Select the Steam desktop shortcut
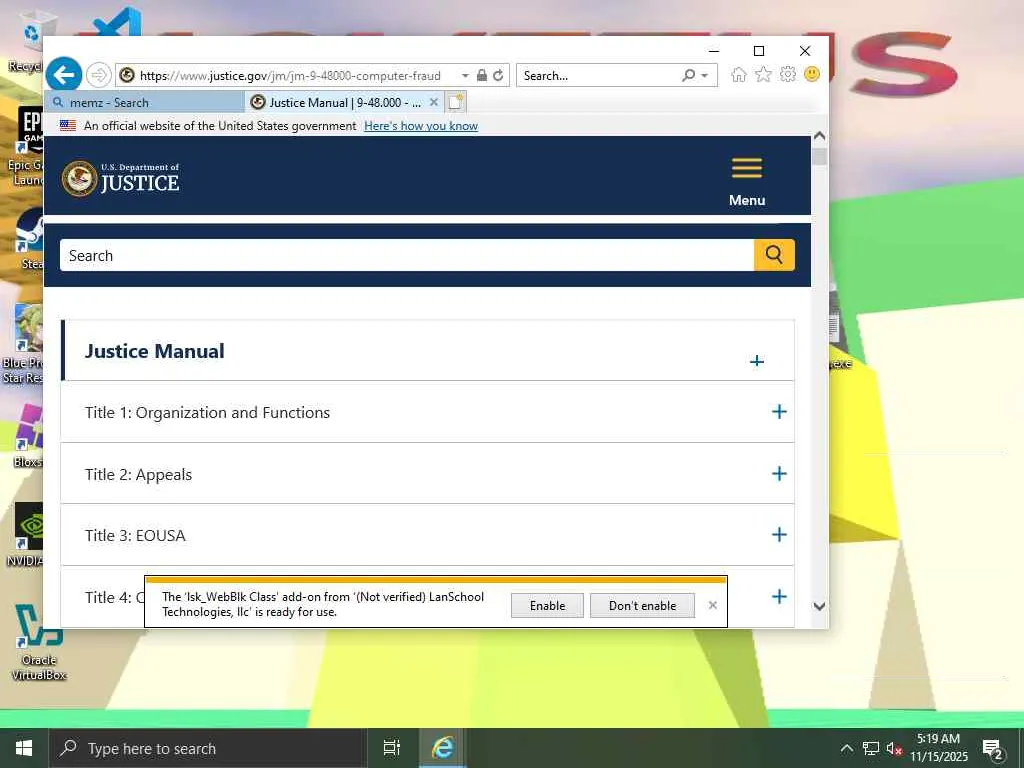This screenshot has height=768, width=1024. (x=30, y=240)
